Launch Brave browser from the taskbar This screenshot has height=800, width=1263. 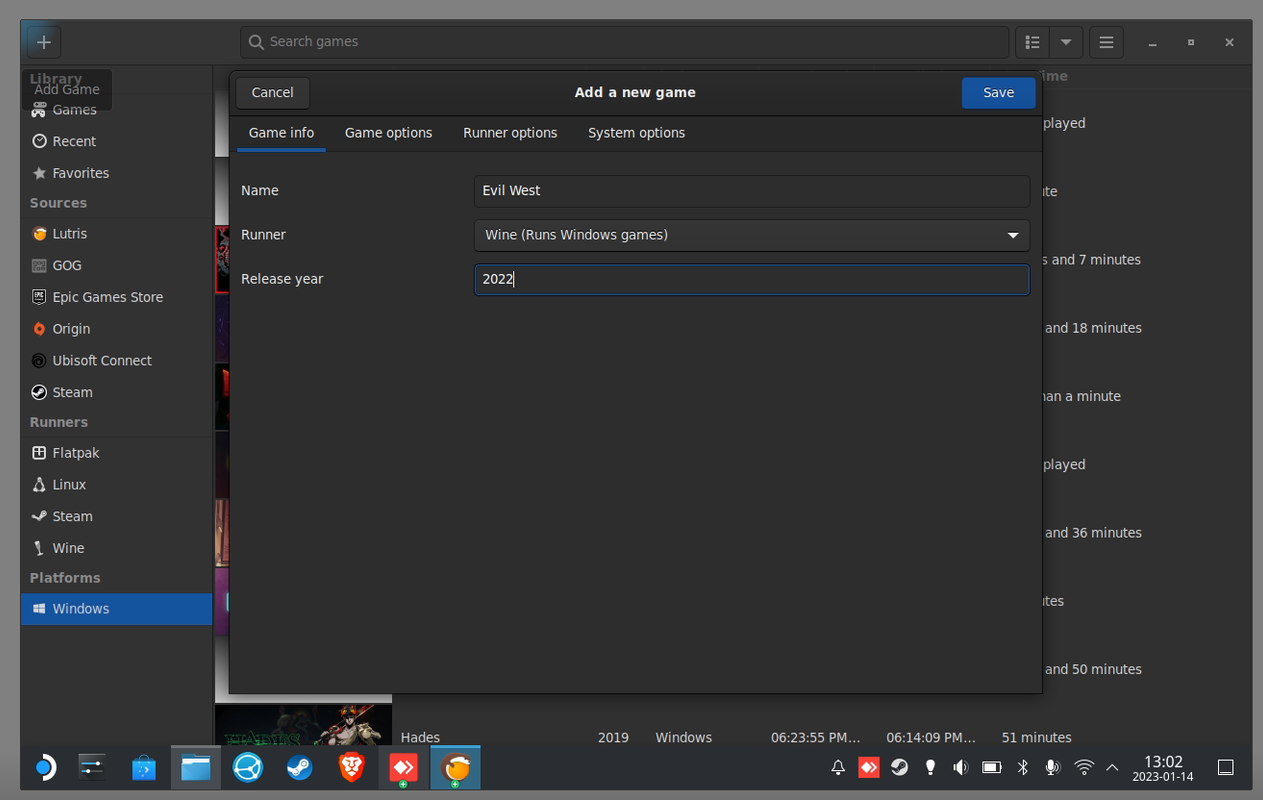coord(351,768)
